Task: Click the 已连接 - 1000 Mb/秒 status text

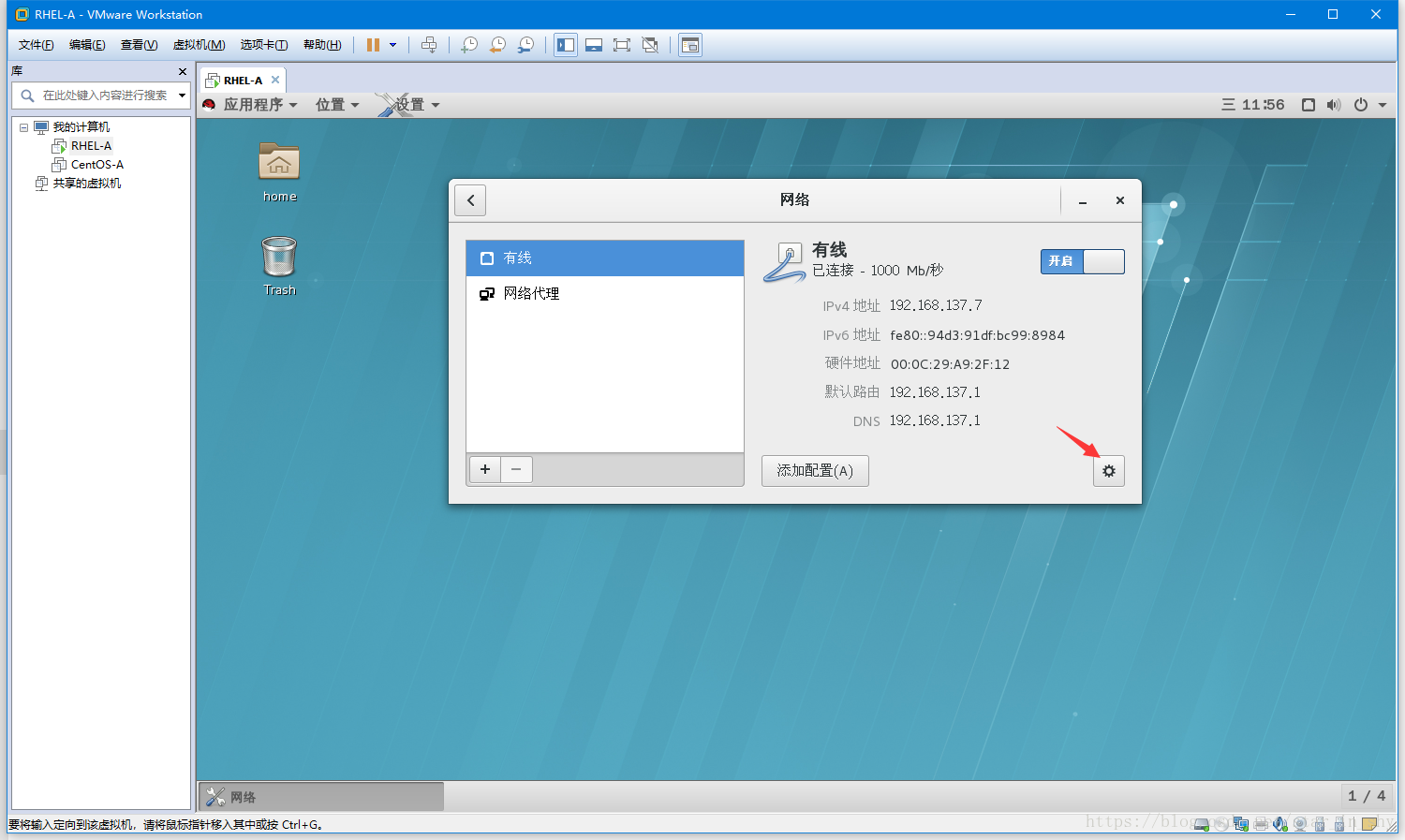Action: 878,271
